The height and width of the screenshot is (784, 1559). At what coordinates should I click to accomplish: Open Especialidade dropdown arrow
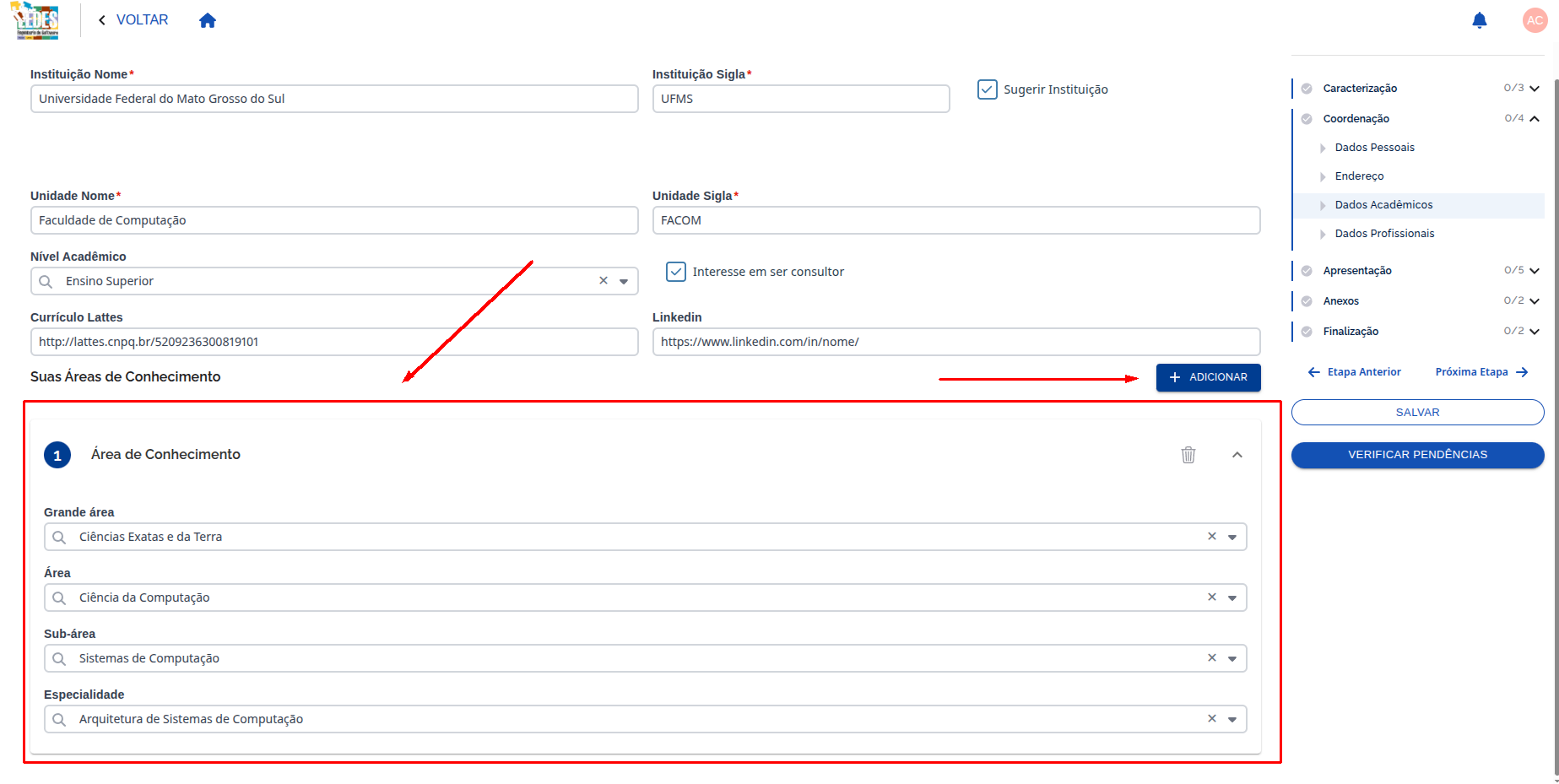(1232, 720)
